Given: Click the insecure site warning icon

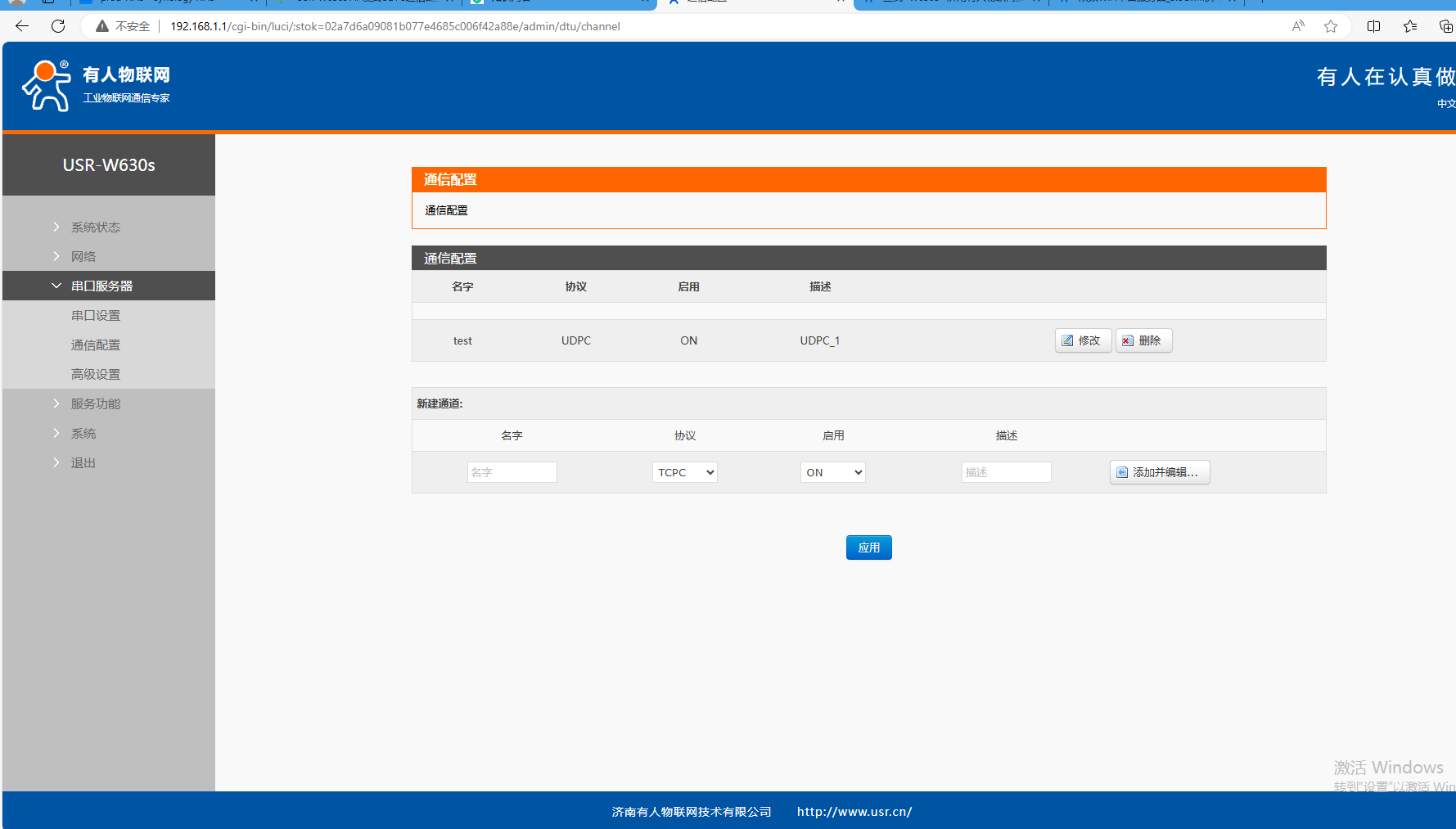Looking at the screenshot, I should pyautogui.click(x=102, y=26).
